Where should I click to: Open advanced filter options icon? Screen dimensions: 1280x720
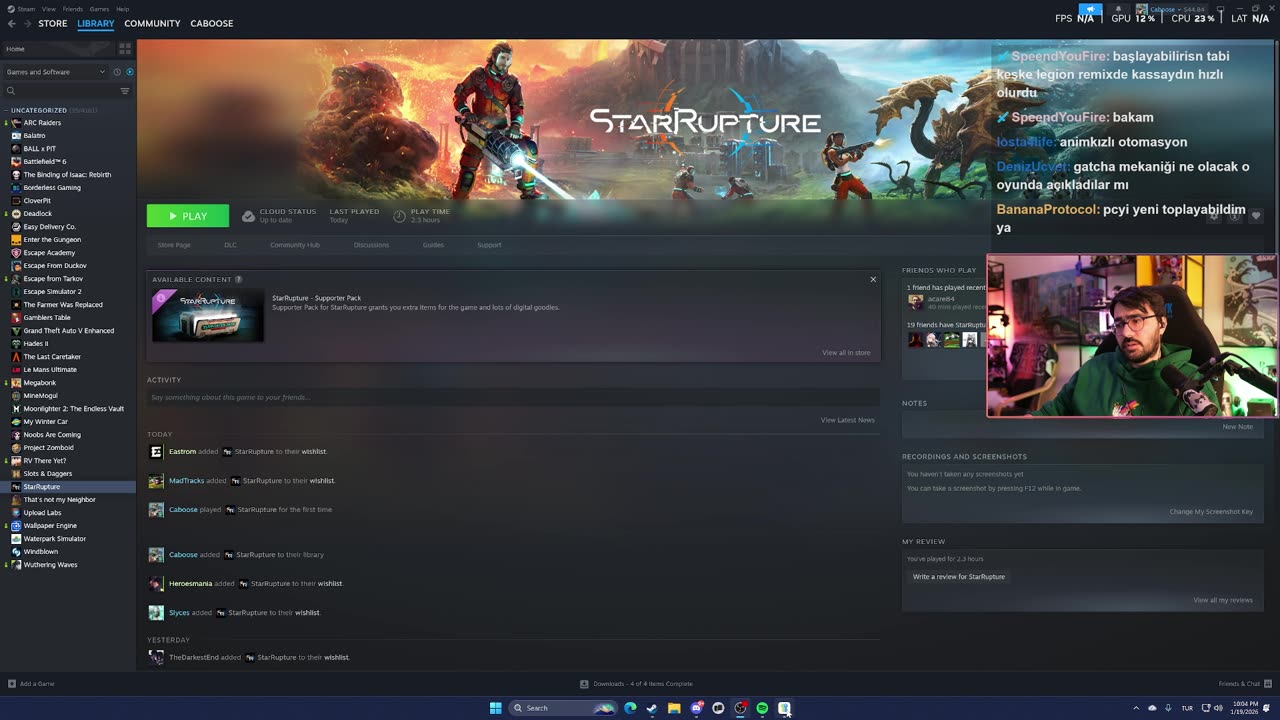(x=125, y=91)
